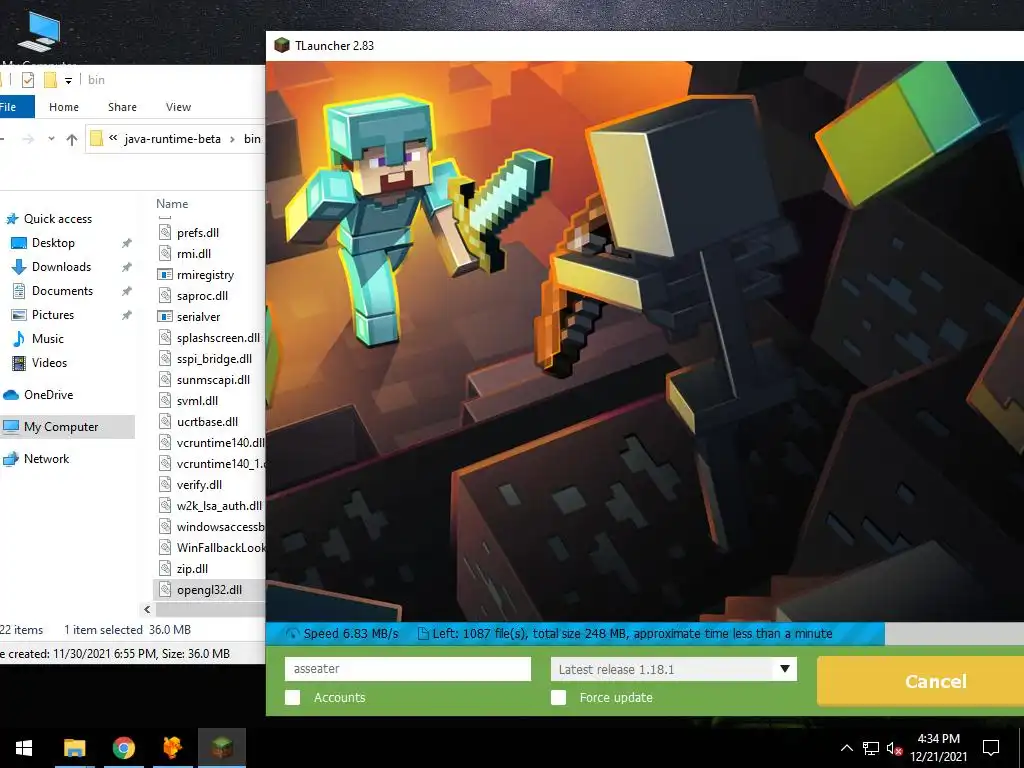Click the pin icon beside Documents
1024x768 pixels.
click(127, 291)
